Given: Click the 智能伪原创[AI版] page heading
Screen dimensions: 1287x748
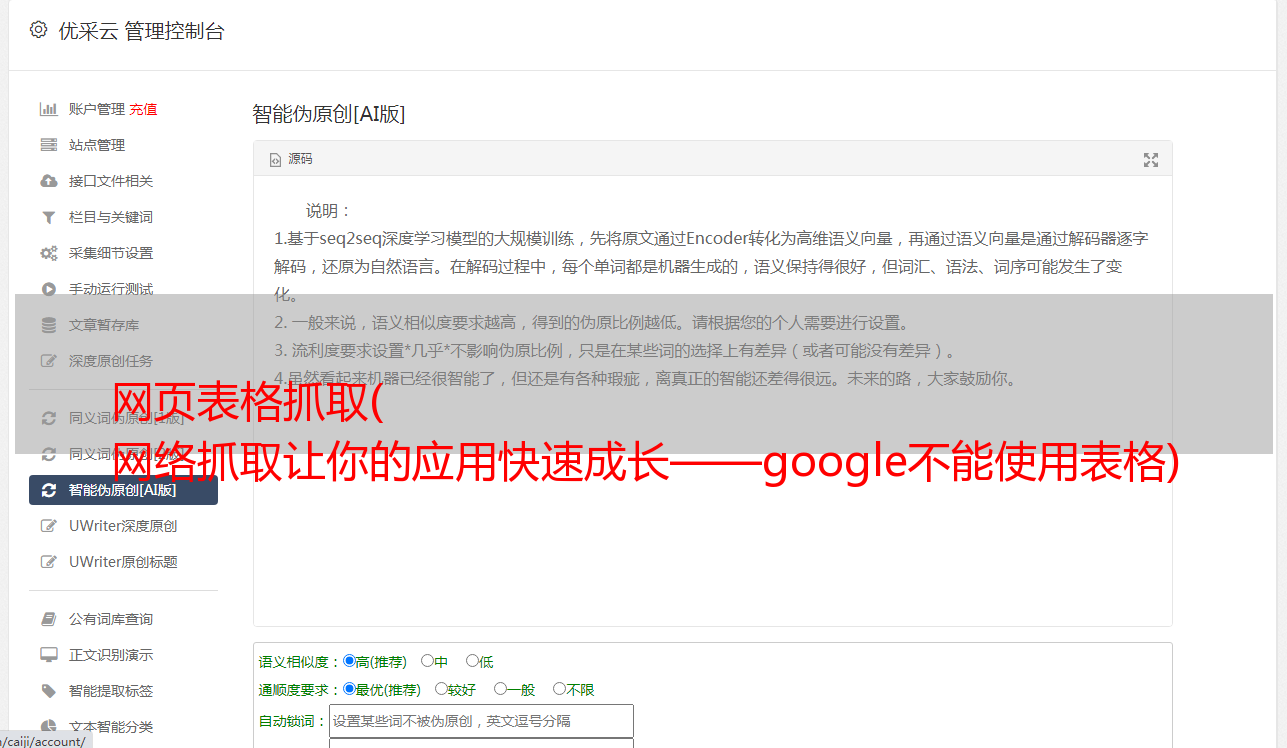Looking at the screenshot, I should tap(329, 114).
